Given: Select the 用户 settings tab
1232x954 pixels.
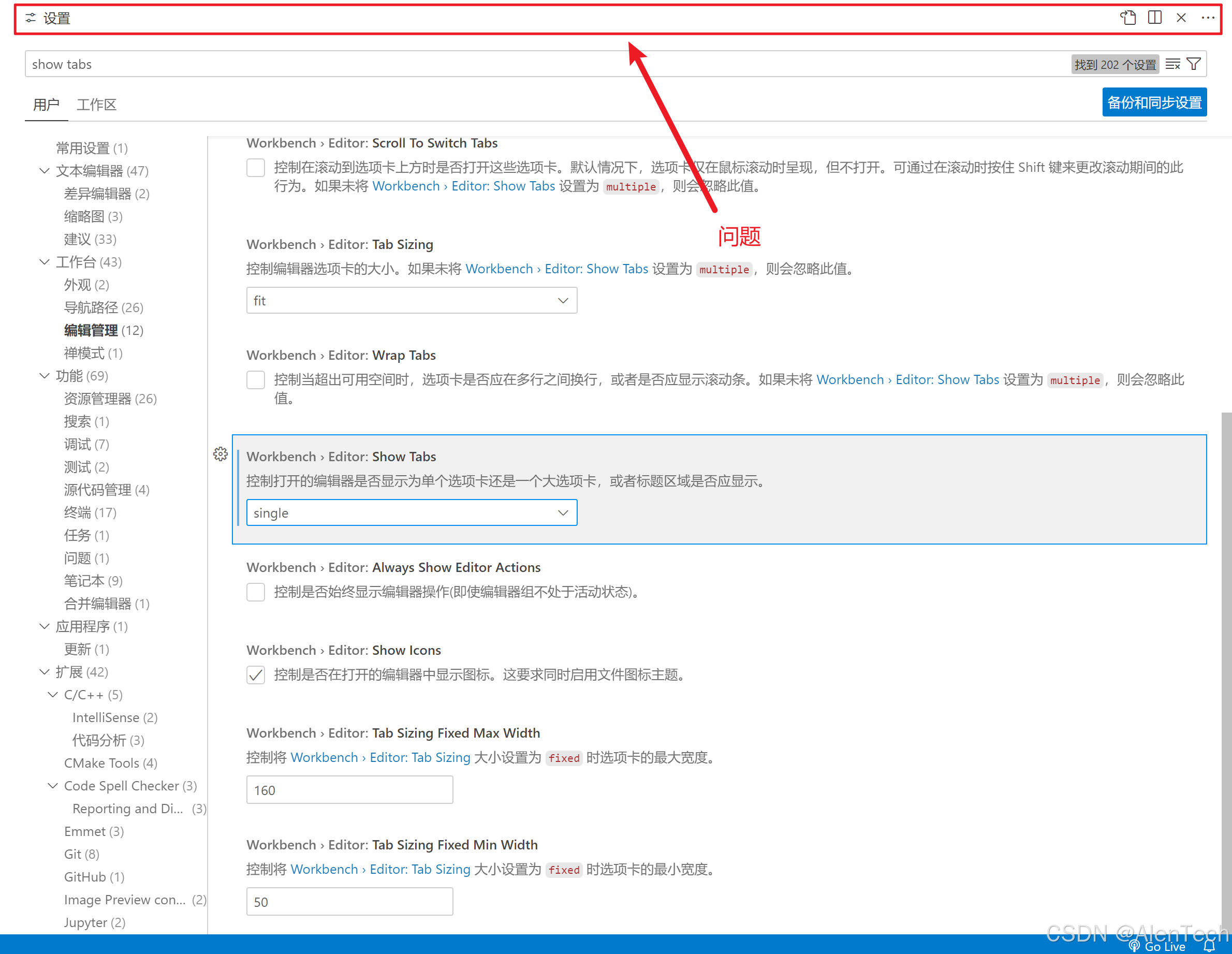Looking at the screenshot, I should (x=46, y=105).
